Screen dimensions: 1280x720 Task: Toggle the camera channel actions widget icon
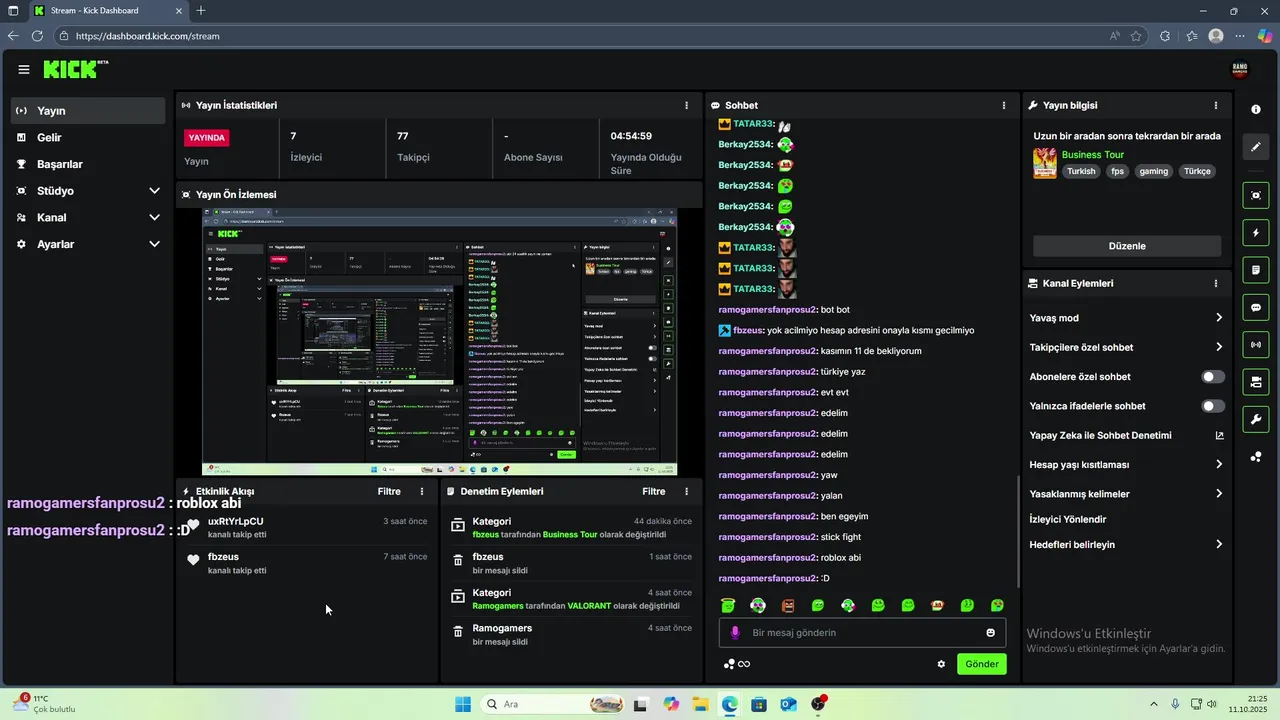click(1256, 382)
